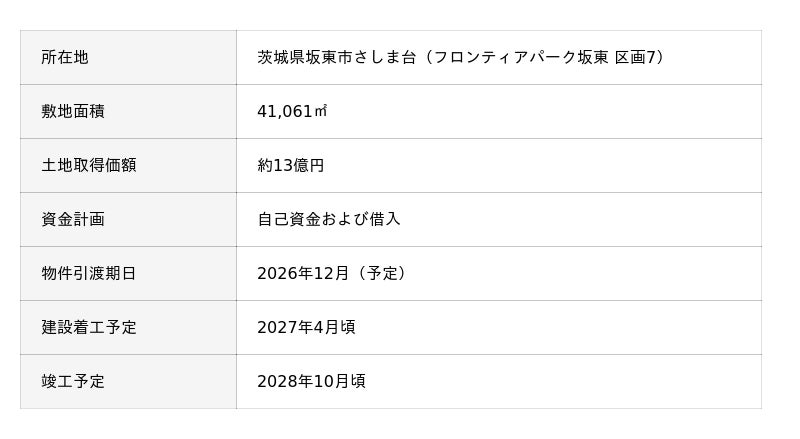Screen dimensions: 800x439
Task: Click the 土地取得価額 label cell
Action: [88, 166]
